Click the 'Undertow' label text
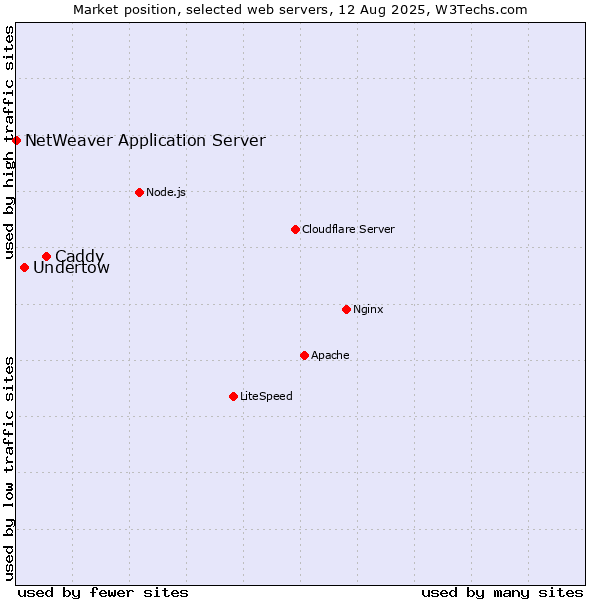The width and height of the screenshot is (600, 600). 72,267
